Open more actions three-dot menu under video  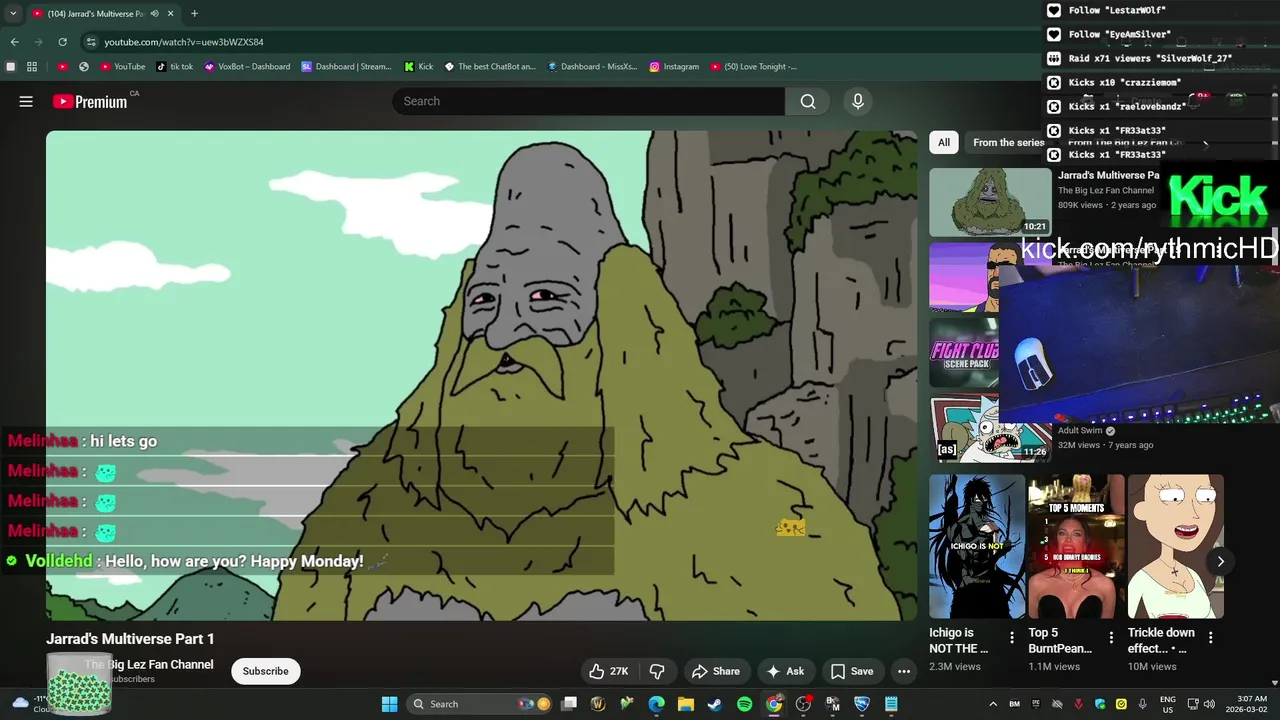click(904, 671)
